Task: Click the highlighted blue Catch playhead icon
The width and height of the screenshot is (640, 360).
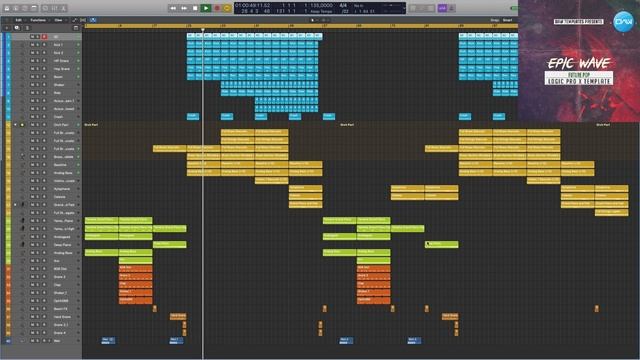Action: coord(93,20)
